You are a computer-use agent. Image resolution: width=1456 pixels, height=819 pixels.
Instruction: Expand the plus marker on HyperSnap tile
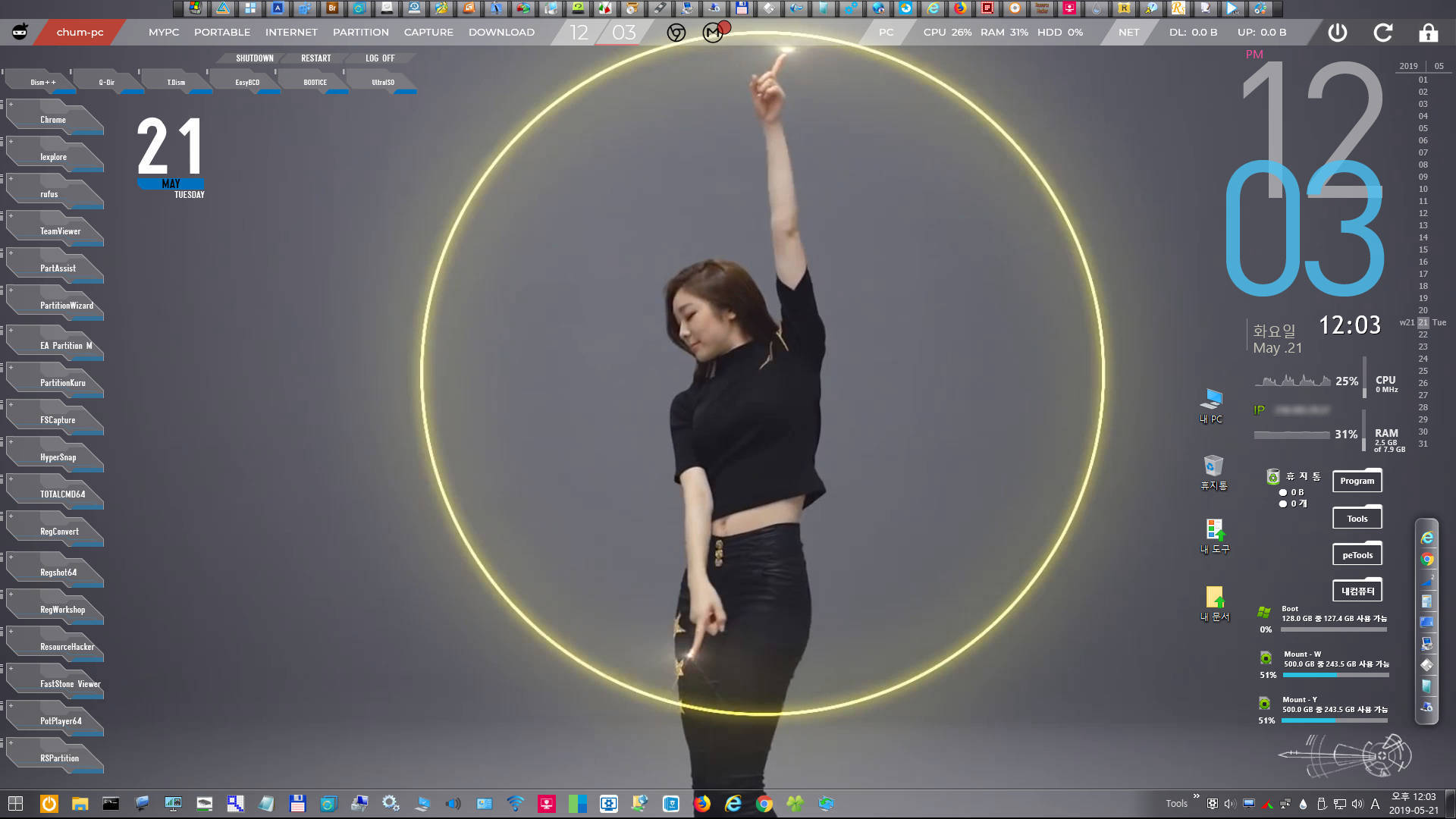tap(11, 442)
